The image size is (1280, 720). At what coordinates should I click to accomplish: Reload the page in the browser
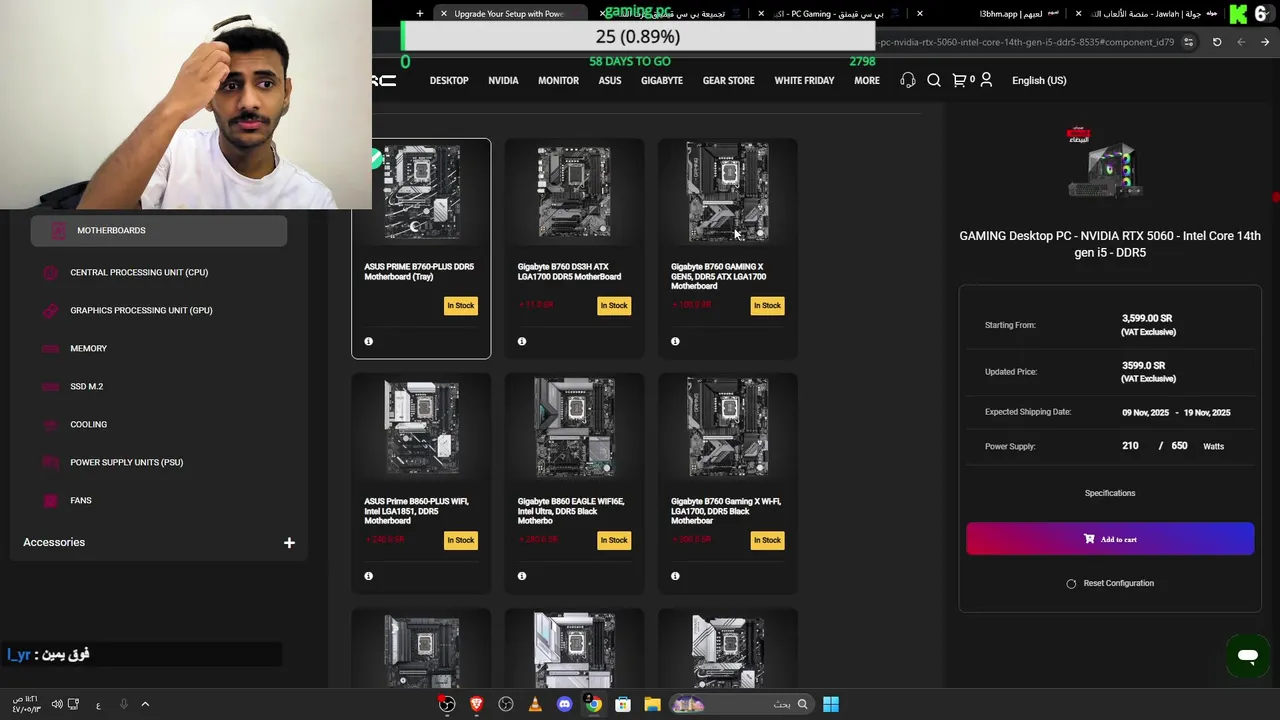coord(1217,42)
